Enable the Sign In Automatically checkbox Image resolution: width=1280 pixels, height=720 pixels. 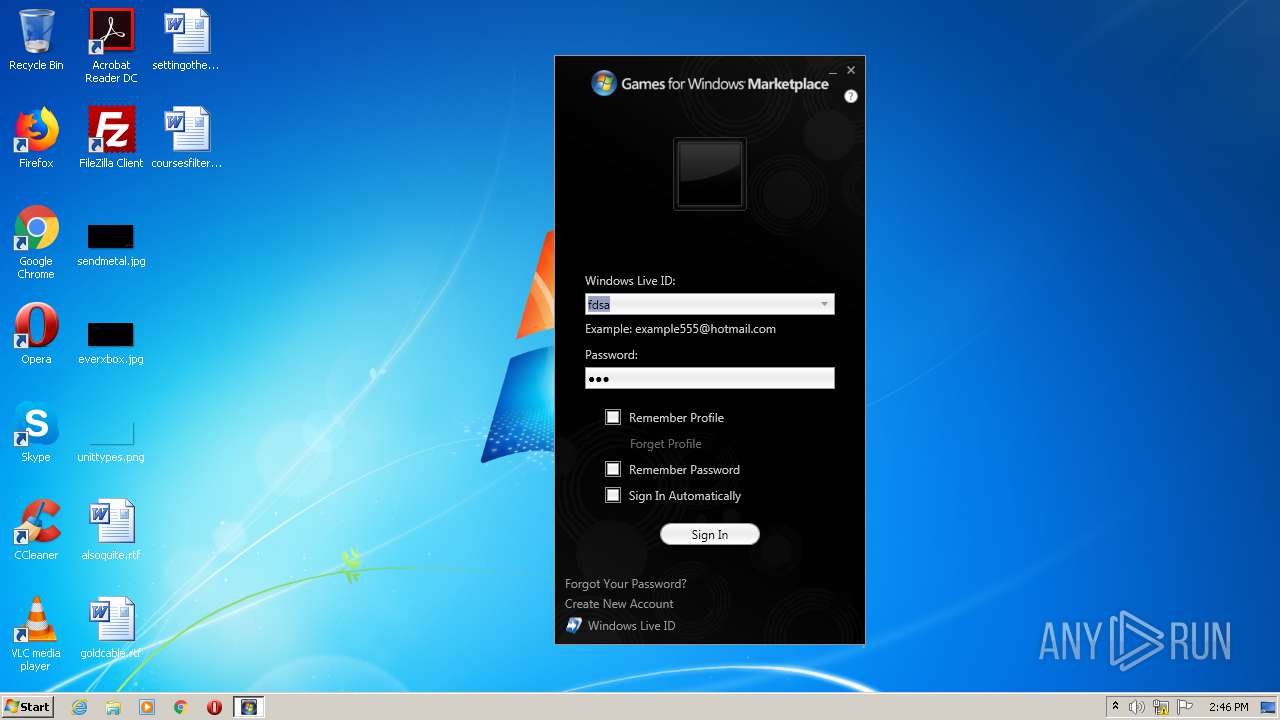pos(613,495)
